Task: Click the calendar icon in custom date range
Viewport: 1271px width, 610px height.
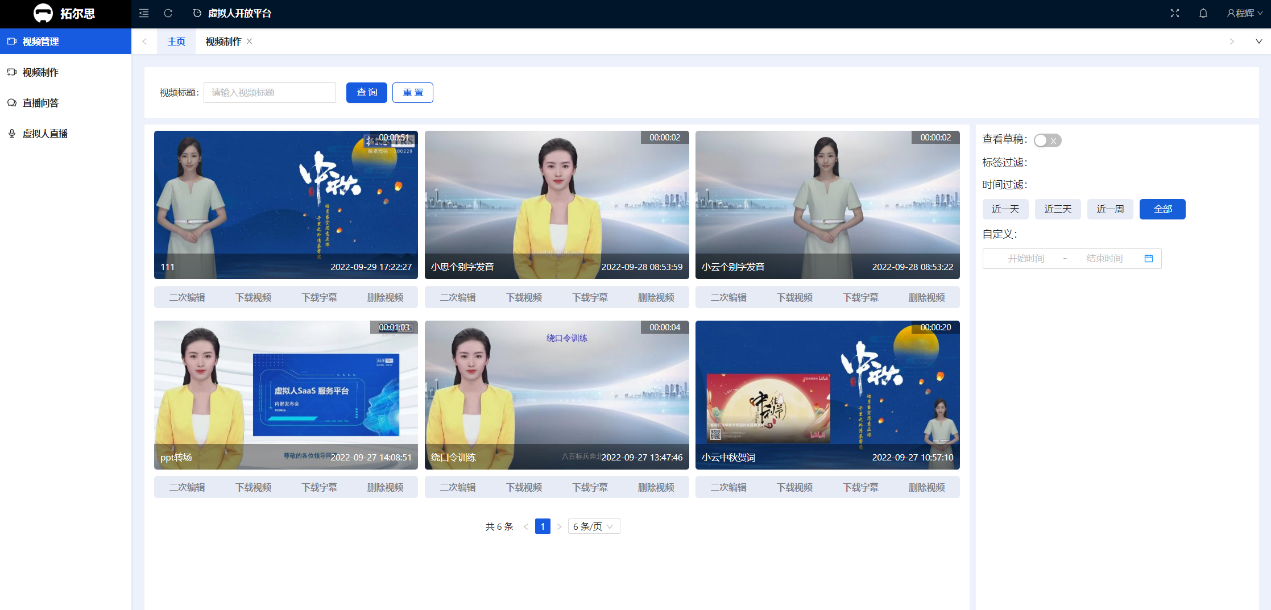Action: 1149,259
